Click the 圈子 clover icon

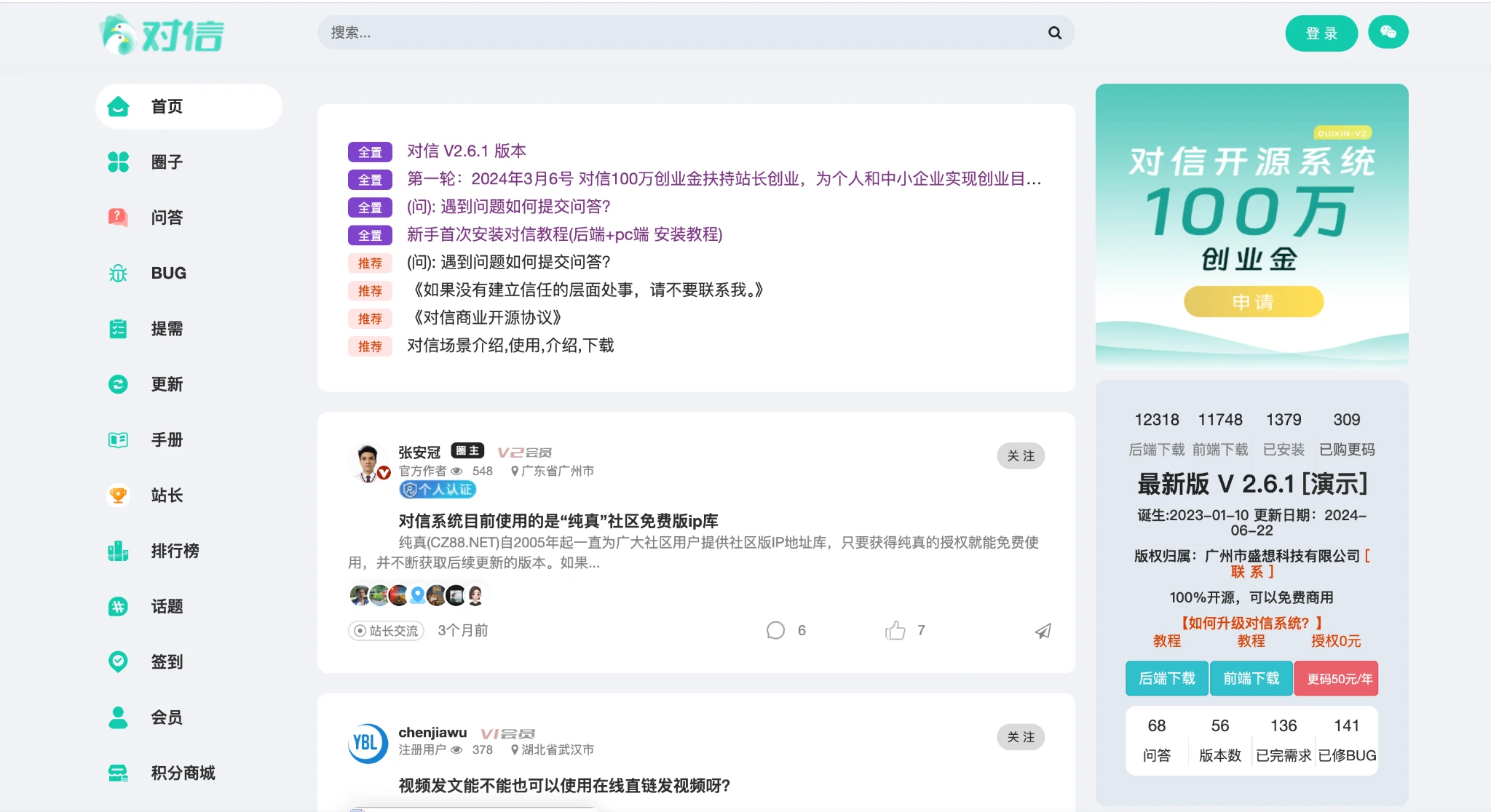(118, 162)
